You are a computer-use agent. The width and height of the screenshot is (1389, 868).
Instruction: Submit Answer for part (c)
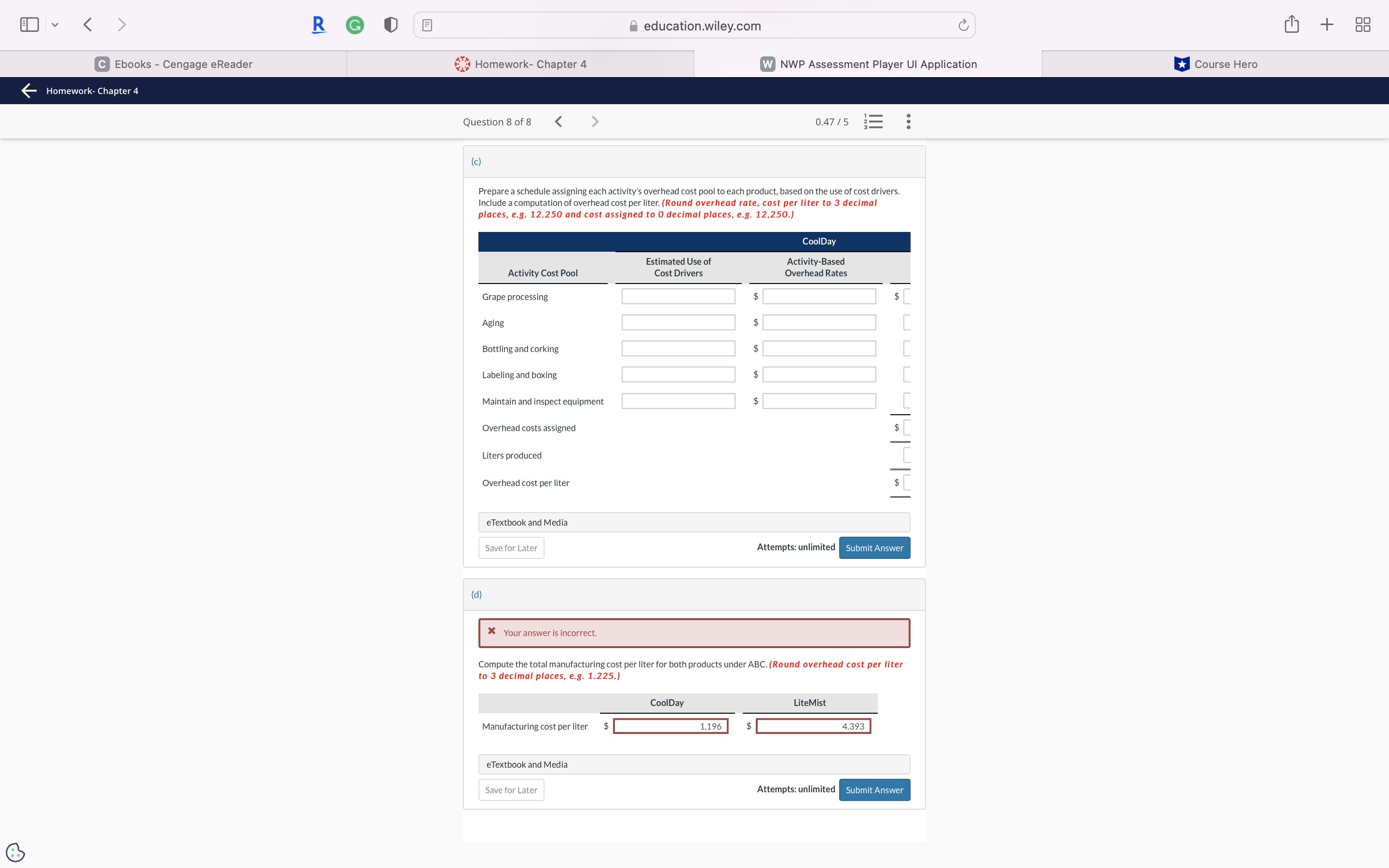point(874,548)
